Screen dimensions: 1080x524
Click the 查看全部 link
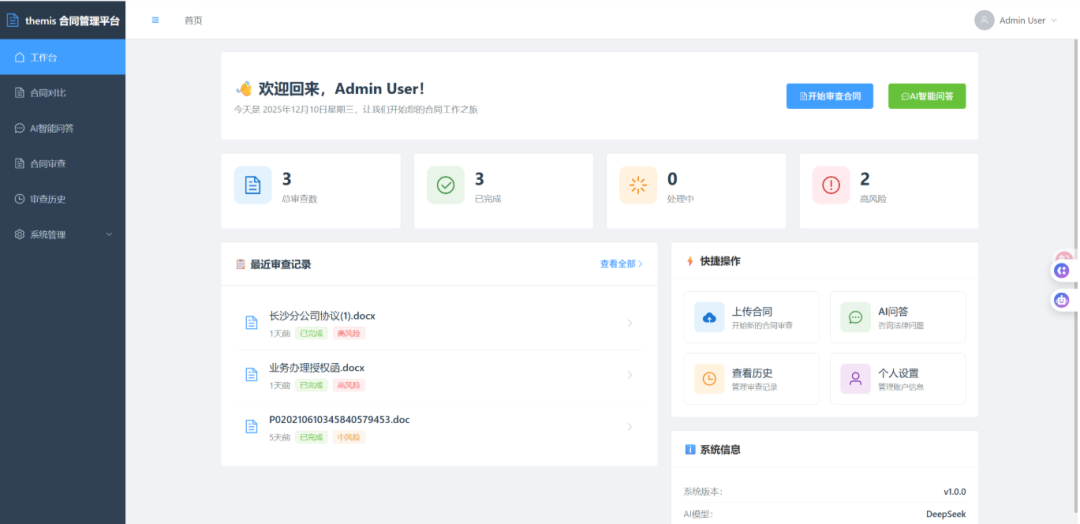pos(621,264)
